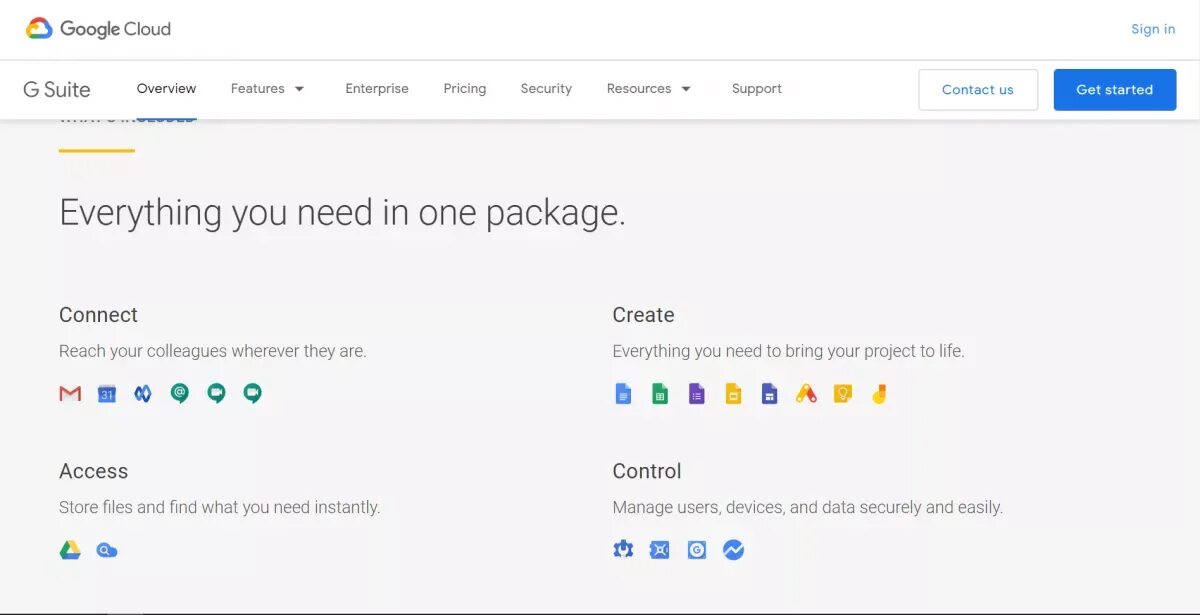Open the Google Drive icon under Access
Image resolution: width=1200 pixels, height=615 pixels.
pyautogui.click(x=69, y=549)
